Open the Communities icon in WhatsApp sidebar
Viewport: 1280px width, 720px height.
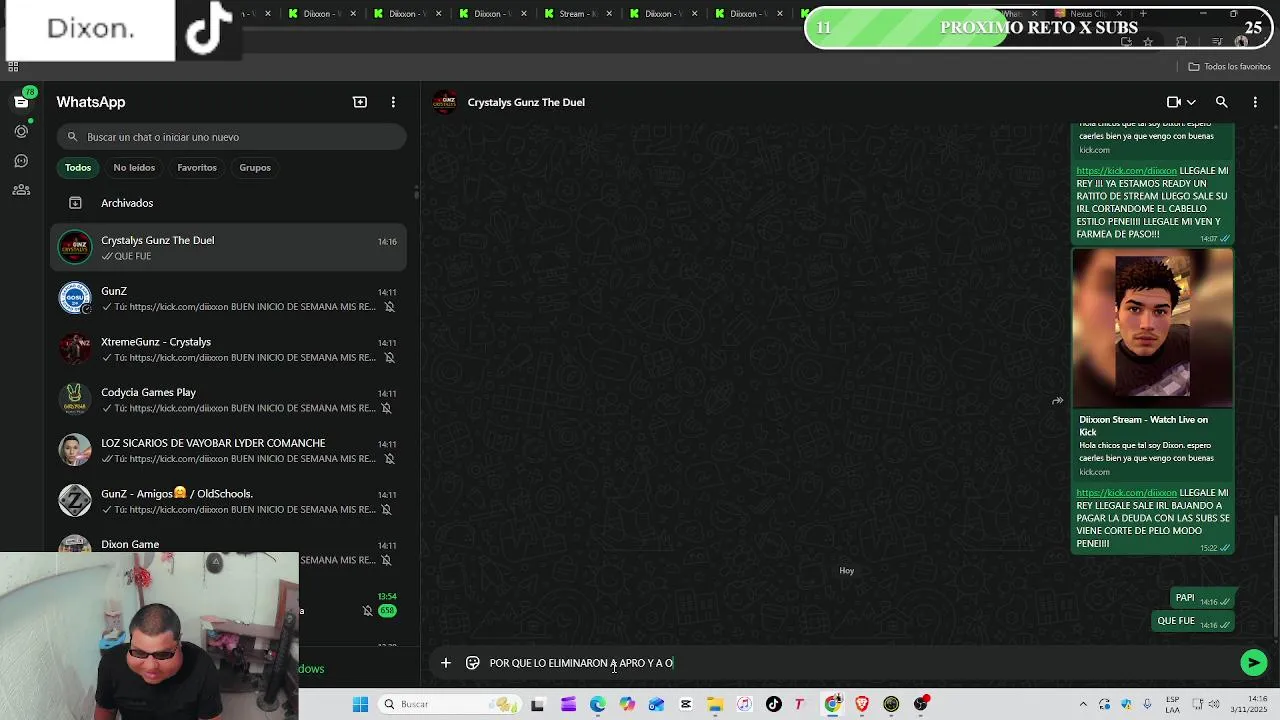coord(21,189)
